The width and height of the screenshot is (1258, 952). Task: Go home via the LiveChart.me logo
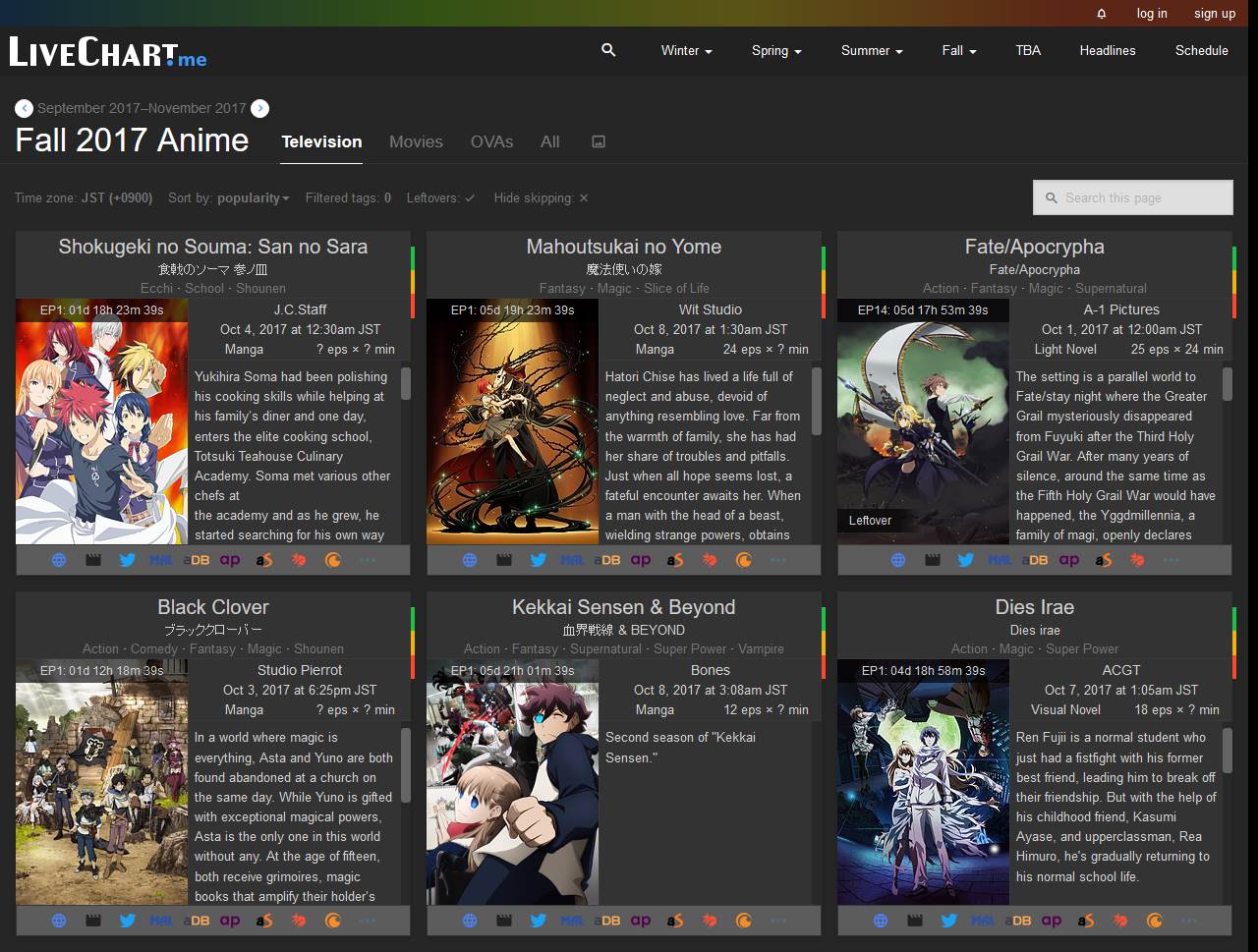(x=108, y=51)
